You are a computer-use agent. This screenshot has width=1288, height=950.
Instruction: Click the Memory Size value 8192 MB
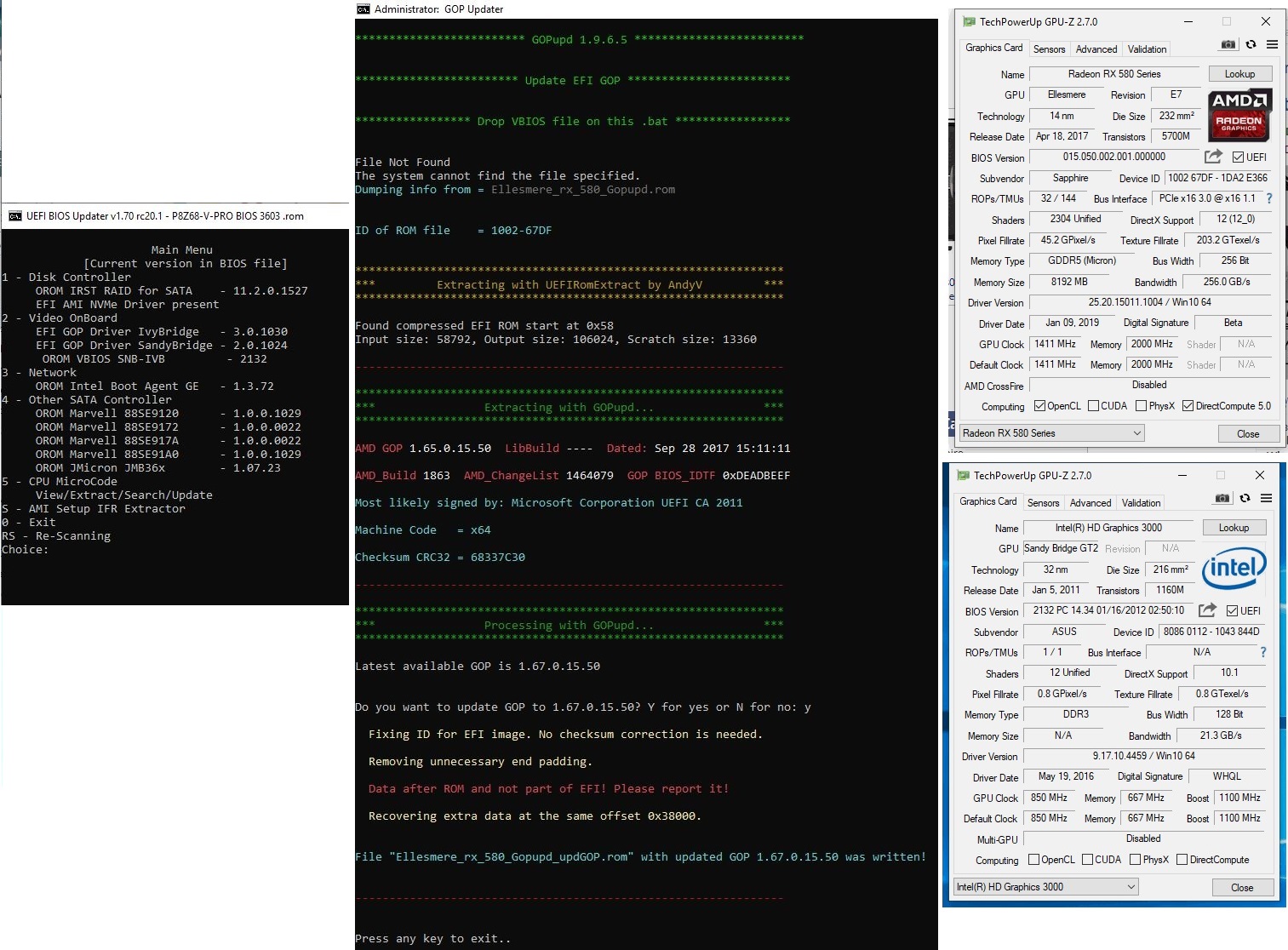(1069, 282)
